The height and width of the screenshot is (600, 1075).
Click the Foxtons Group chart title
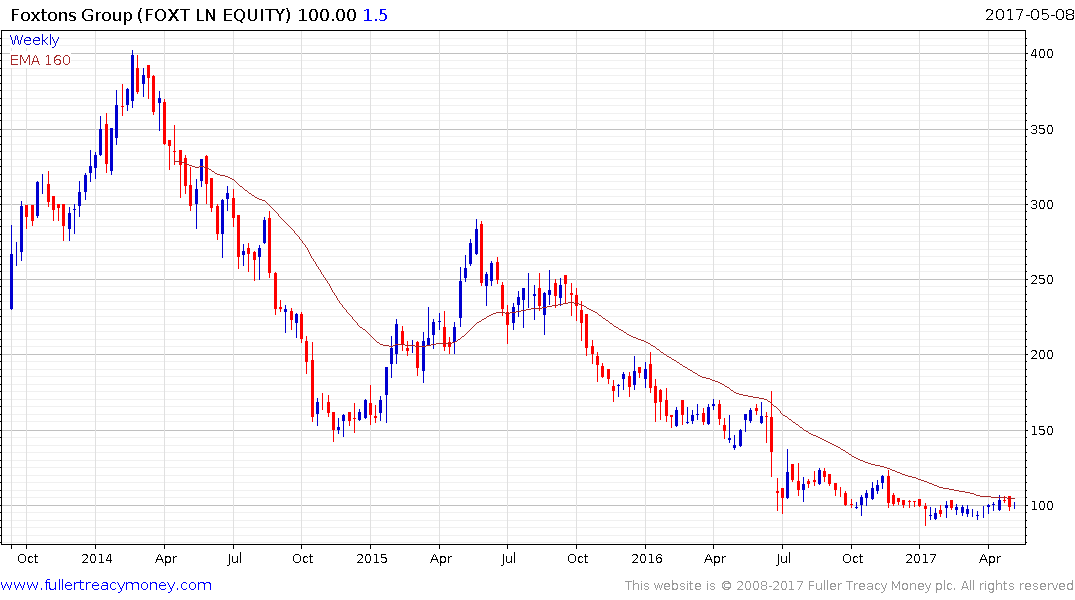point(199,15)
